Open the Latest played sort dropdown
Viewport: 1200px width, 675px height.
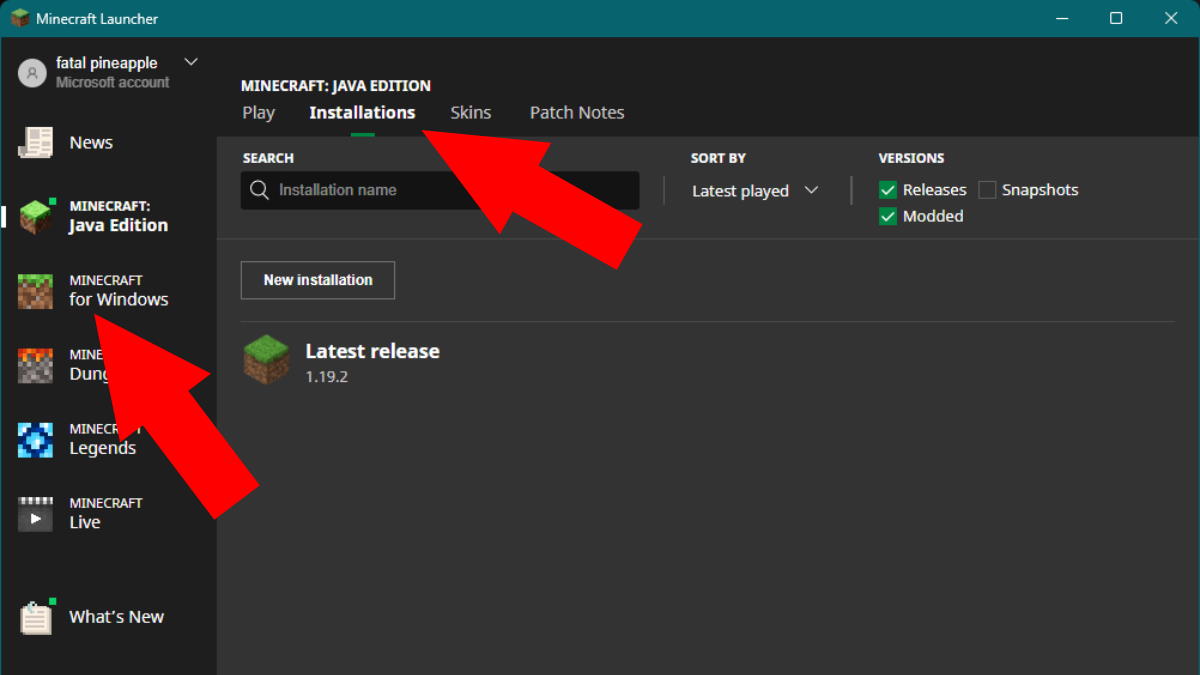[740, 190]
